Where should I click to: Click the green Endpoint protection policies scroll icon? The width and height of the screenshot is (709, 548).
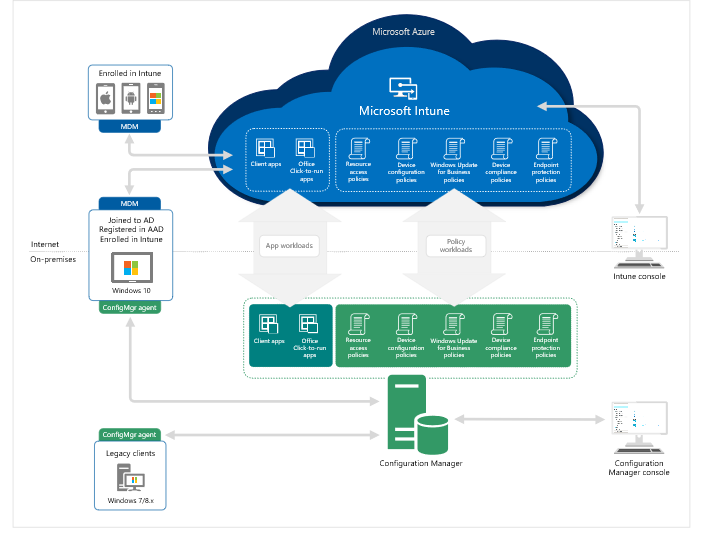click(546, 324)
